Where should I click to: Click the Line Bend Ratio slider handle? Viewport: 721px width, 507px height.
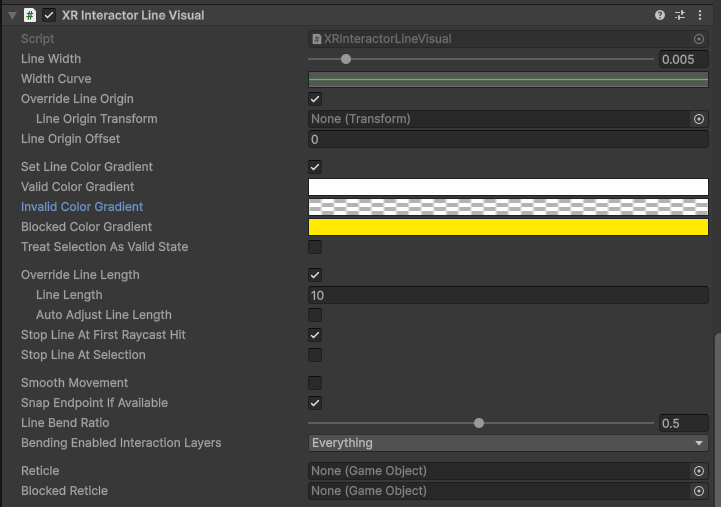(x=479, y=423)
